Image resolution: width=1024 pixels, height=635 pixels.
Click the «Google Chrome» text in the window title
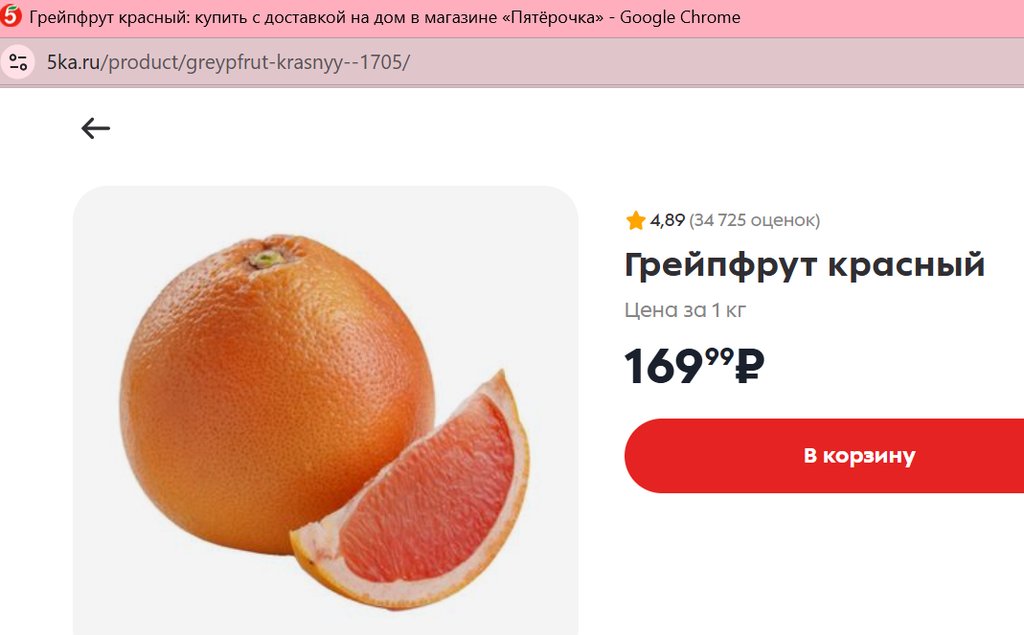[x=680, y=17]
